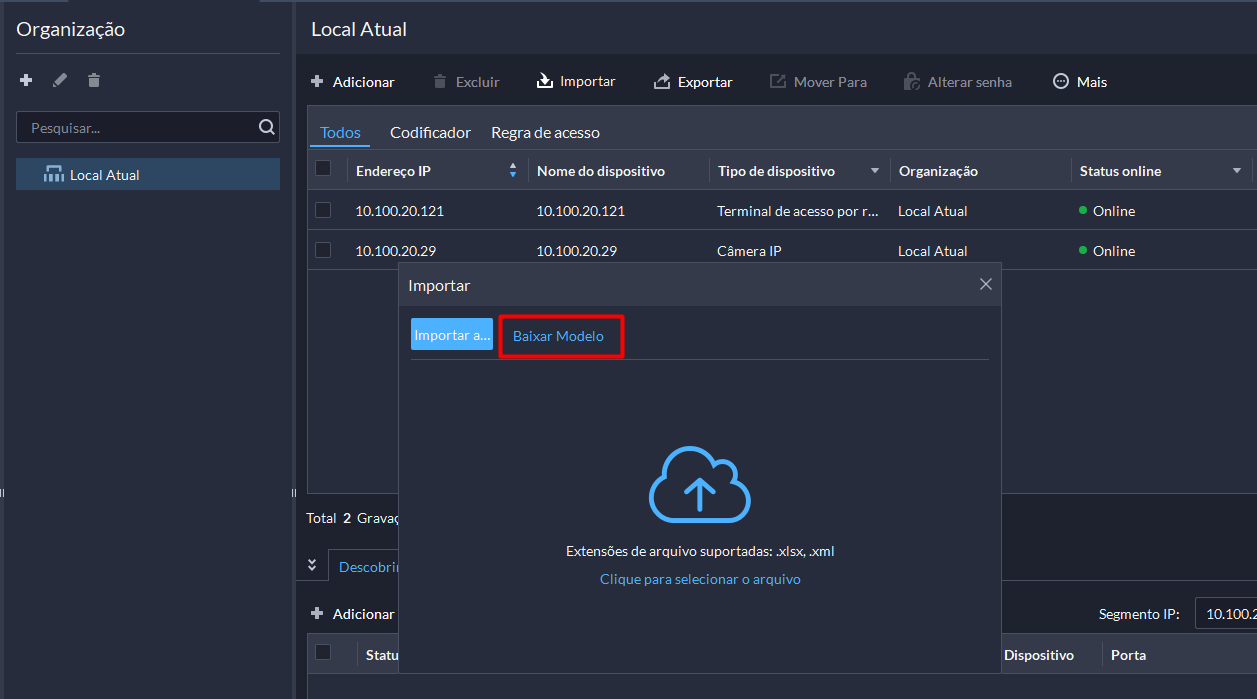Switch to the Regra de acesso tab
1257x699 pixels.
545,132
